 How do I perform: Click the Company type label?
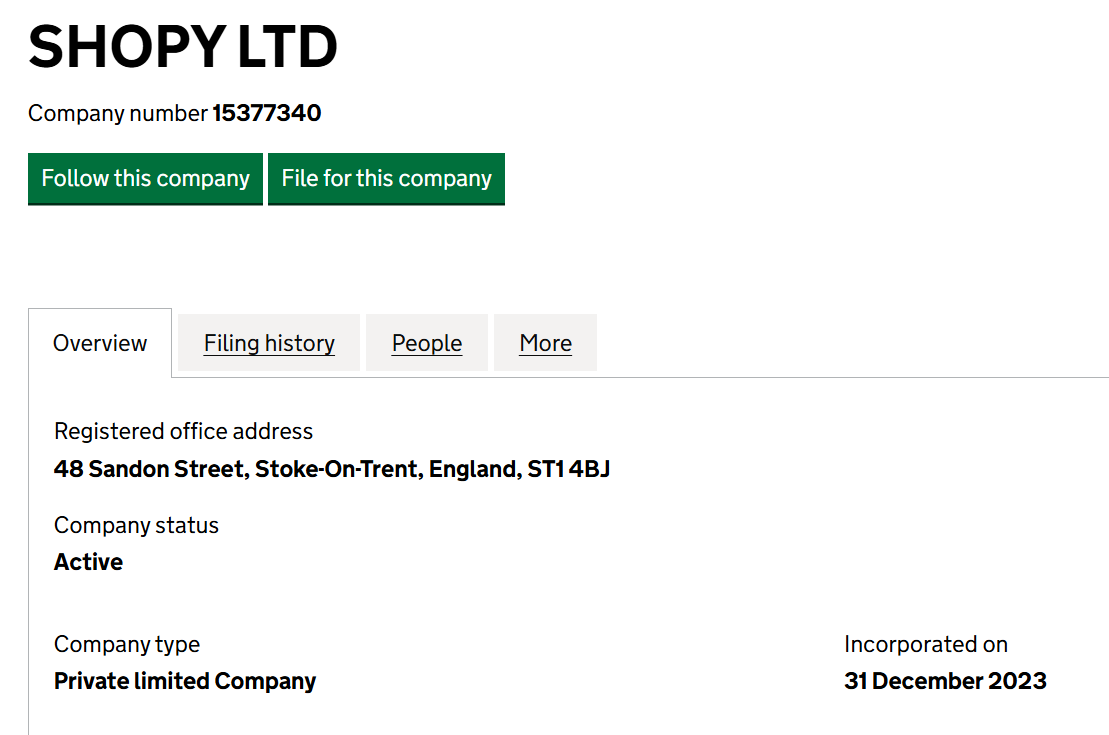[127, 644]
